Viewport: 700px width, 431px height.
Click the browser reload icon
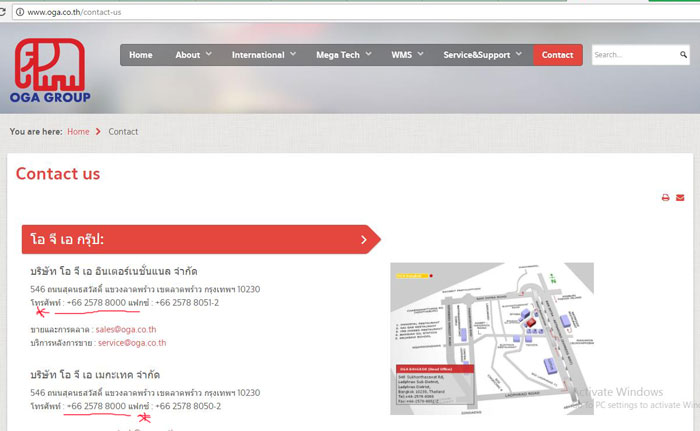[4, 12]
